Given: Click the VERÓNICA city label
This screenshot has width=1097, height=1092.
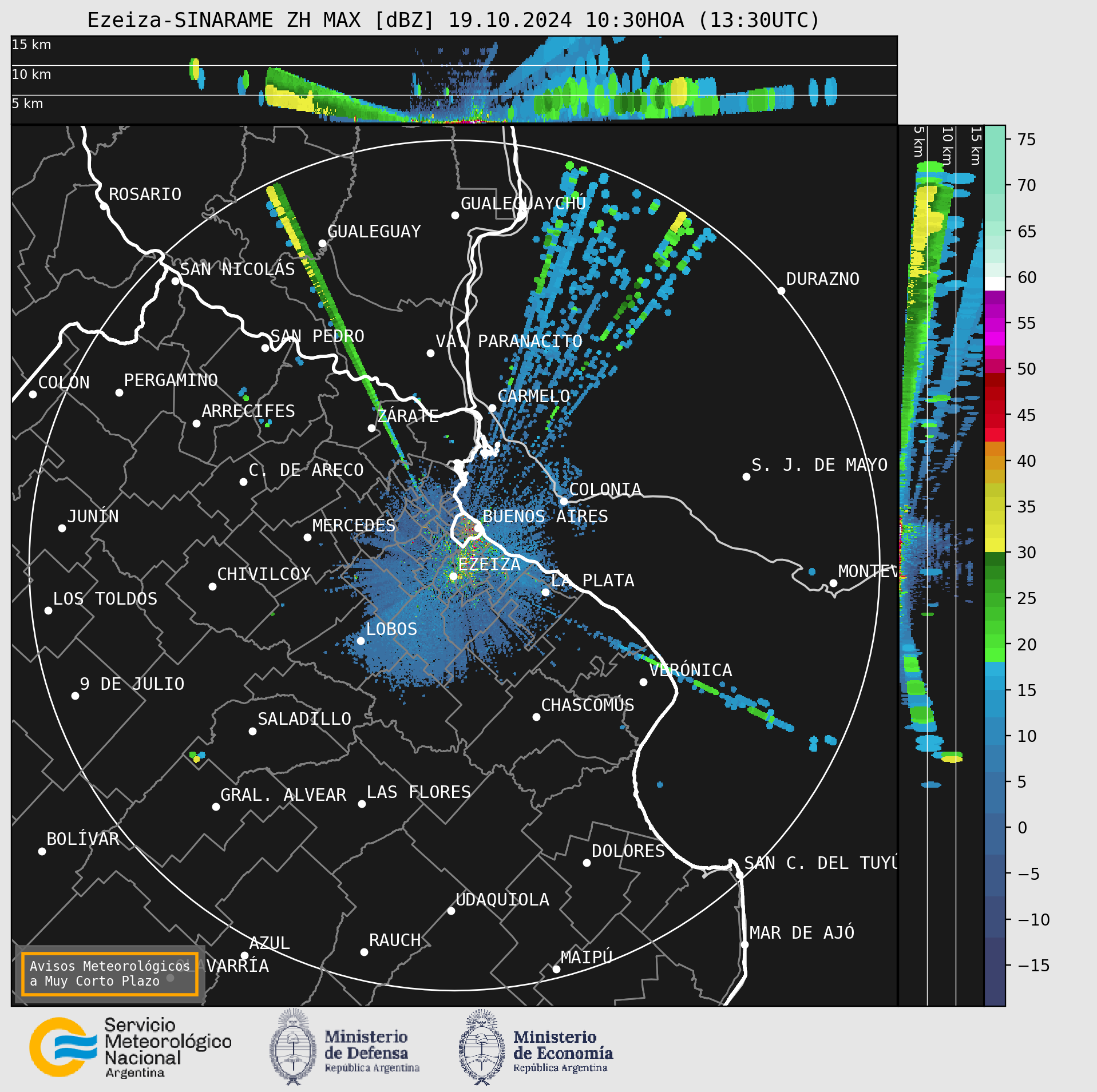Looking at the screenshot, I should [691, 670].
